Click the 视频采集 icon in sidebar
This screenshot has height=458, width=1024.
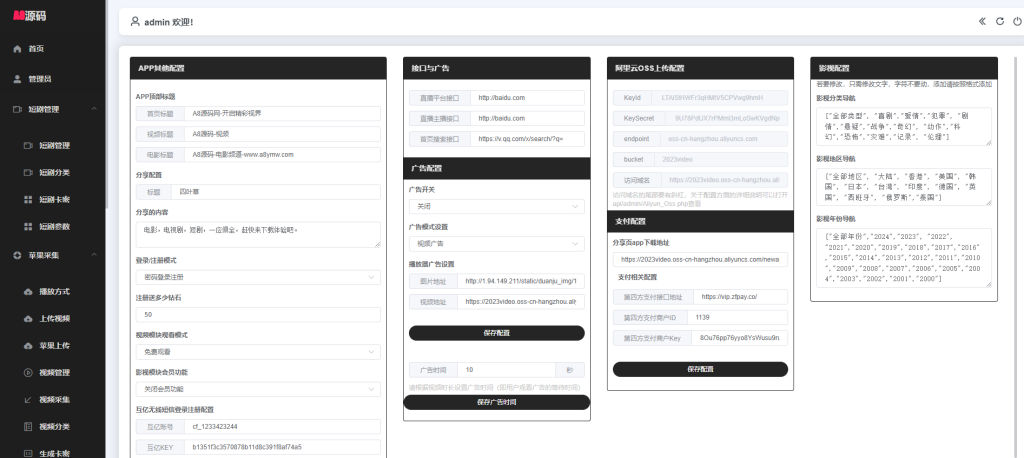pos(28,399)
